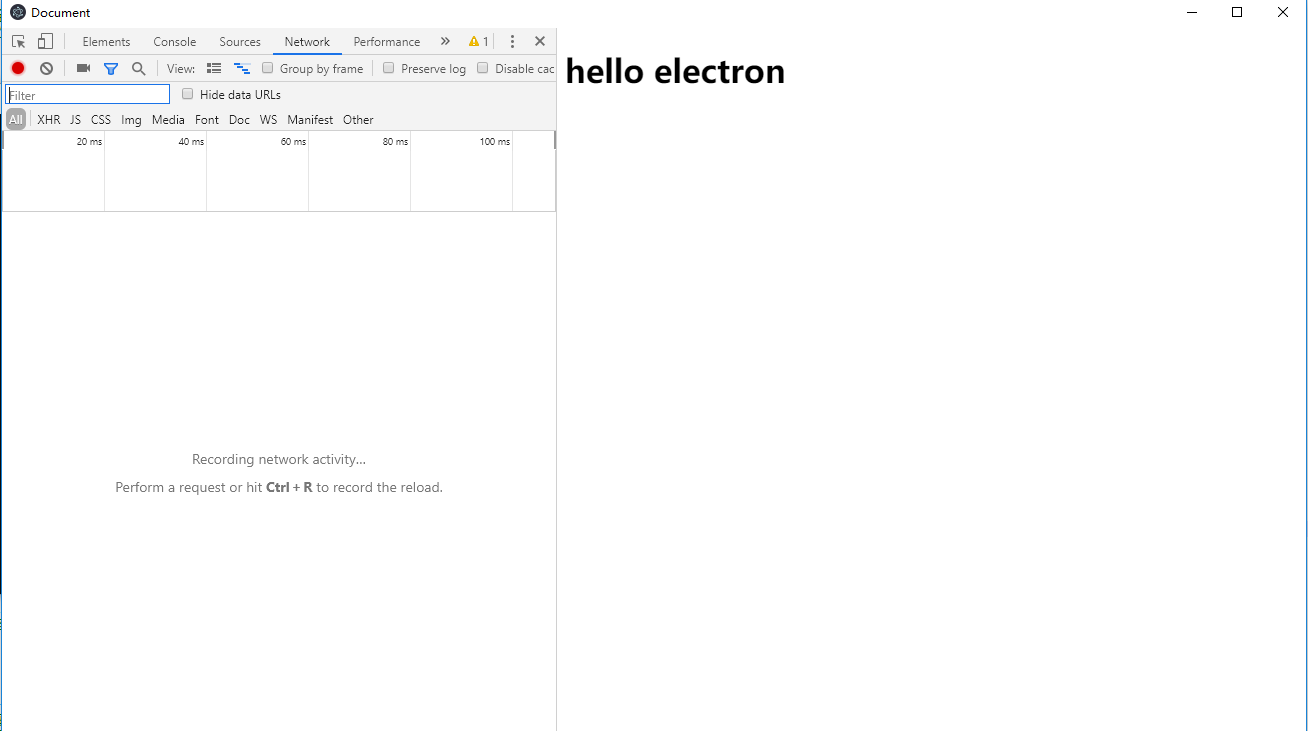The width and height of the screenshot is (1308, 731).
Task: Go to the Performance tab
Action: click(x=387, y=42)
